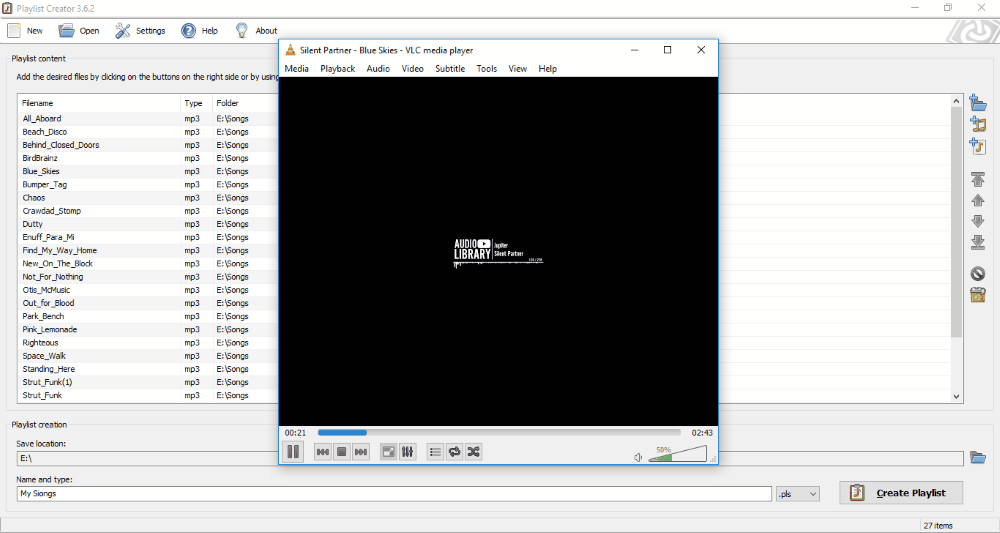The height and width of the screenshot is (533, 1000).
Task: Select Blue_Skies in the playlist
Action: [41, 172]
